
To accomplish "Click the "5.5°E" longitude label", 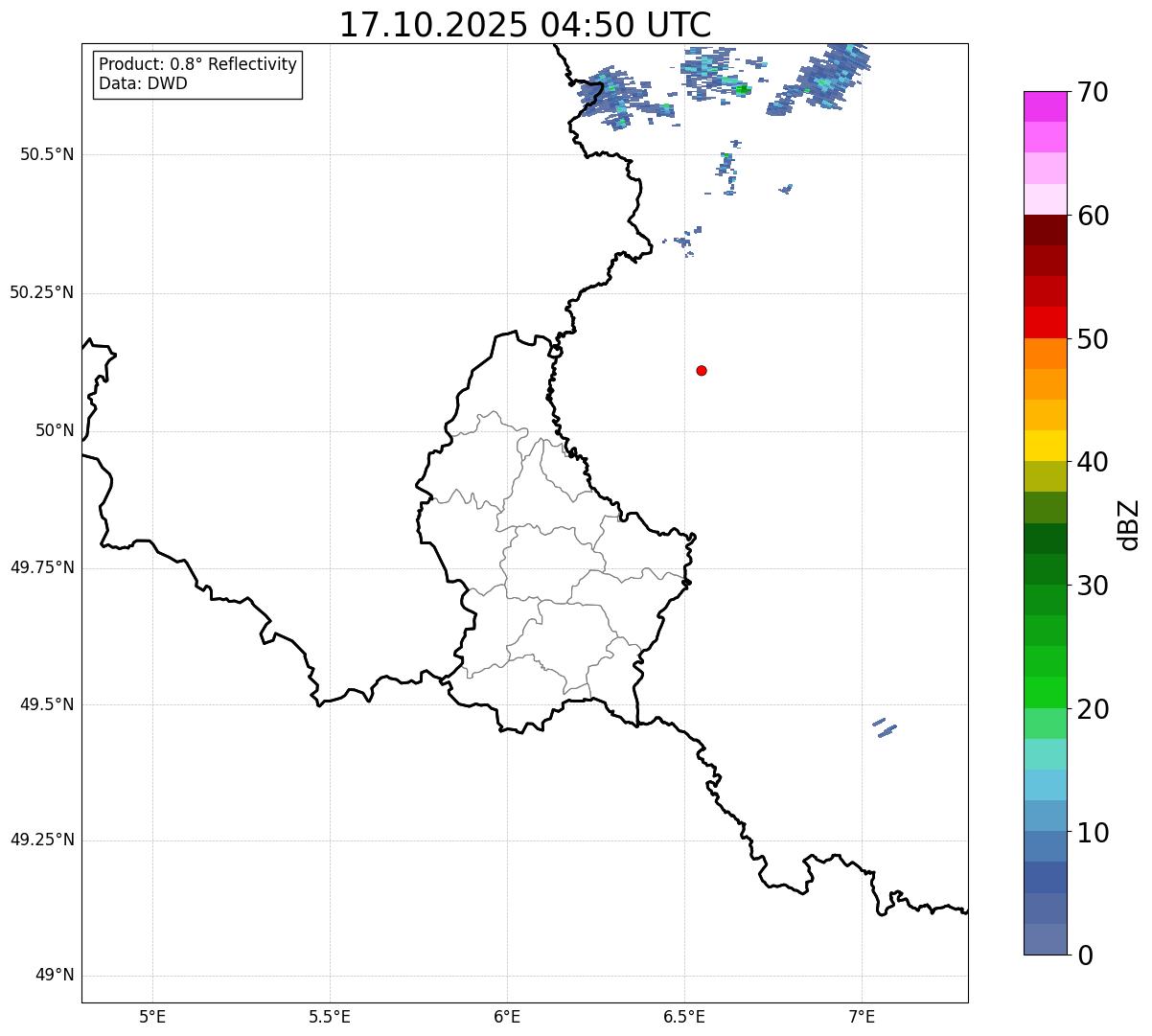I will pos(330,1016).
